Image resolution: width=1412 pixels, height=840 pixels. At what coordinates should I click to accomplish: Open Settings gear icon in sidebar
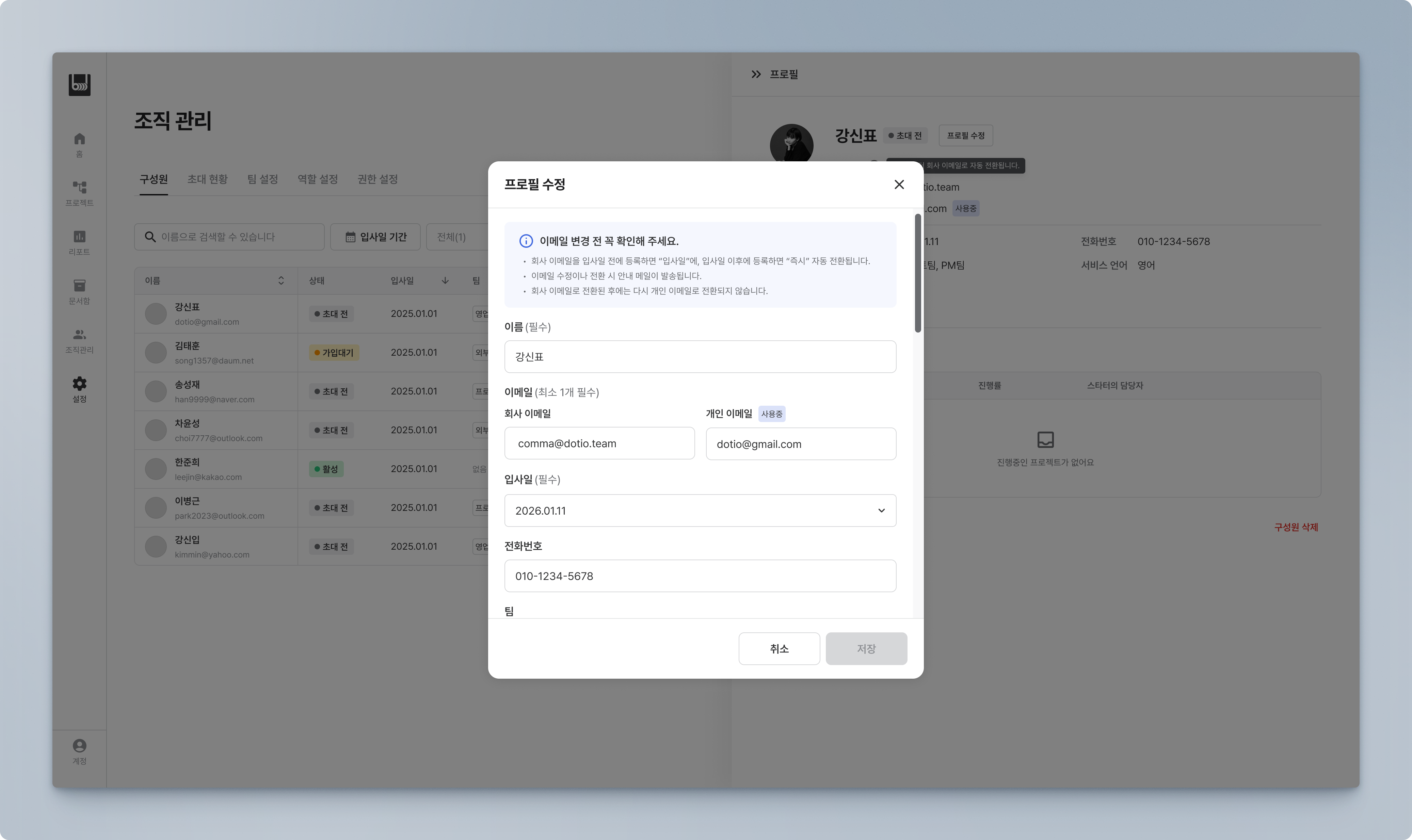coord(79,384)
